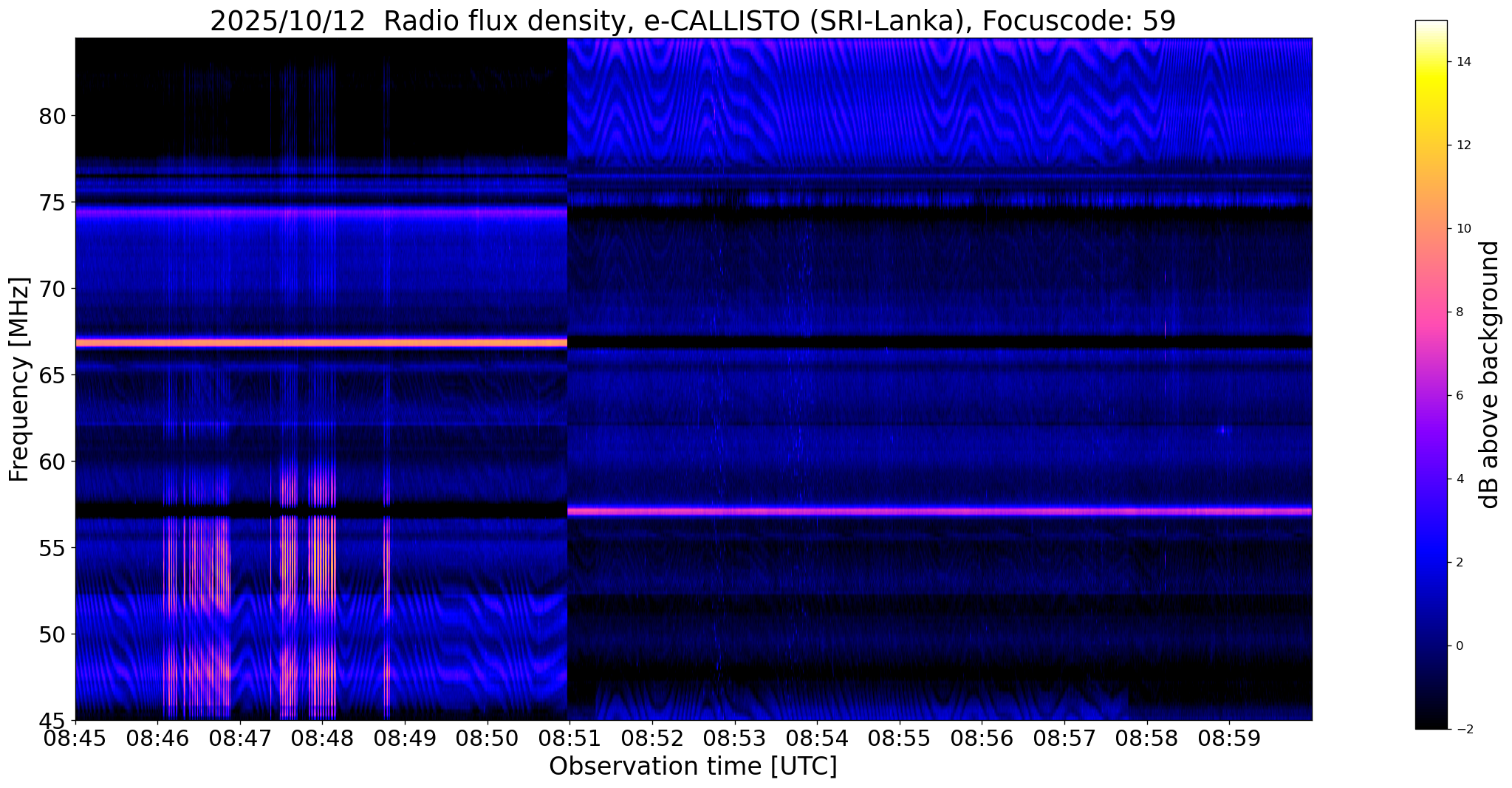
Task: Click the 50 MHz frequency tick label
Action: coord(53,634)
